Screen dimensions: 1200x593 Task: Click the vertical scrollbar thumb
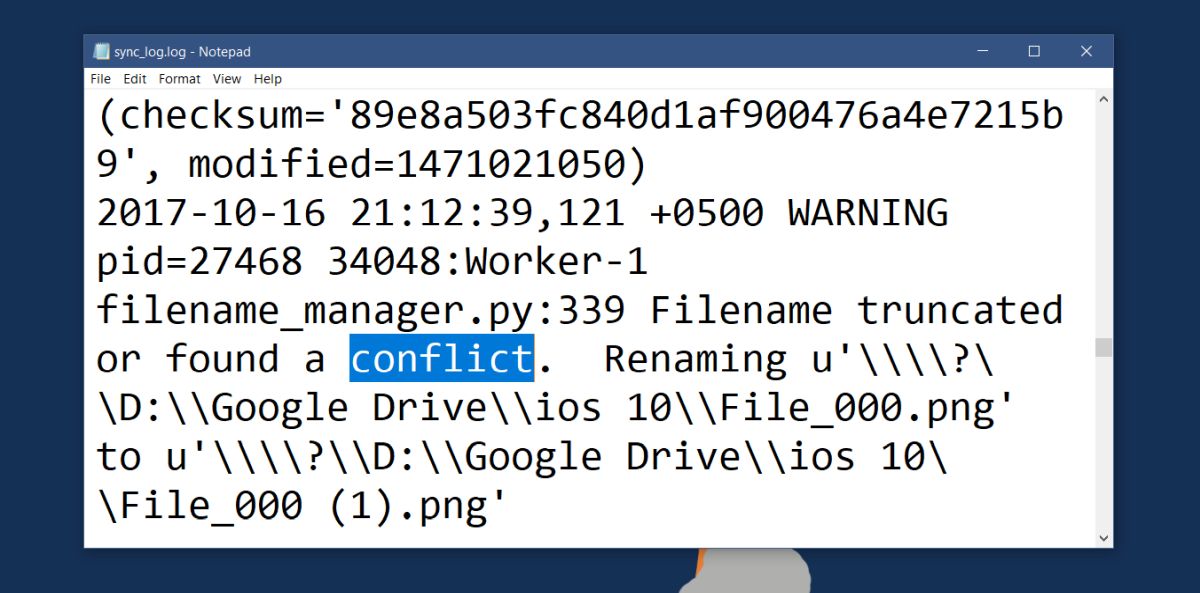(1104, 347)
